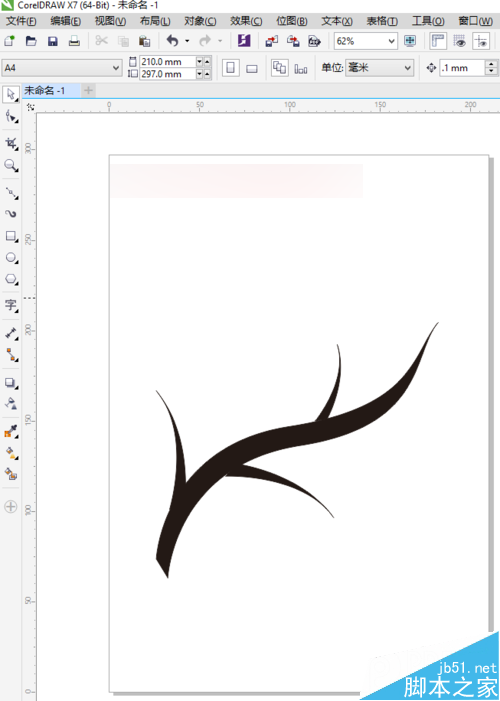
Task: Select the Parallel Dimension tool
Action: coord(11,334)
